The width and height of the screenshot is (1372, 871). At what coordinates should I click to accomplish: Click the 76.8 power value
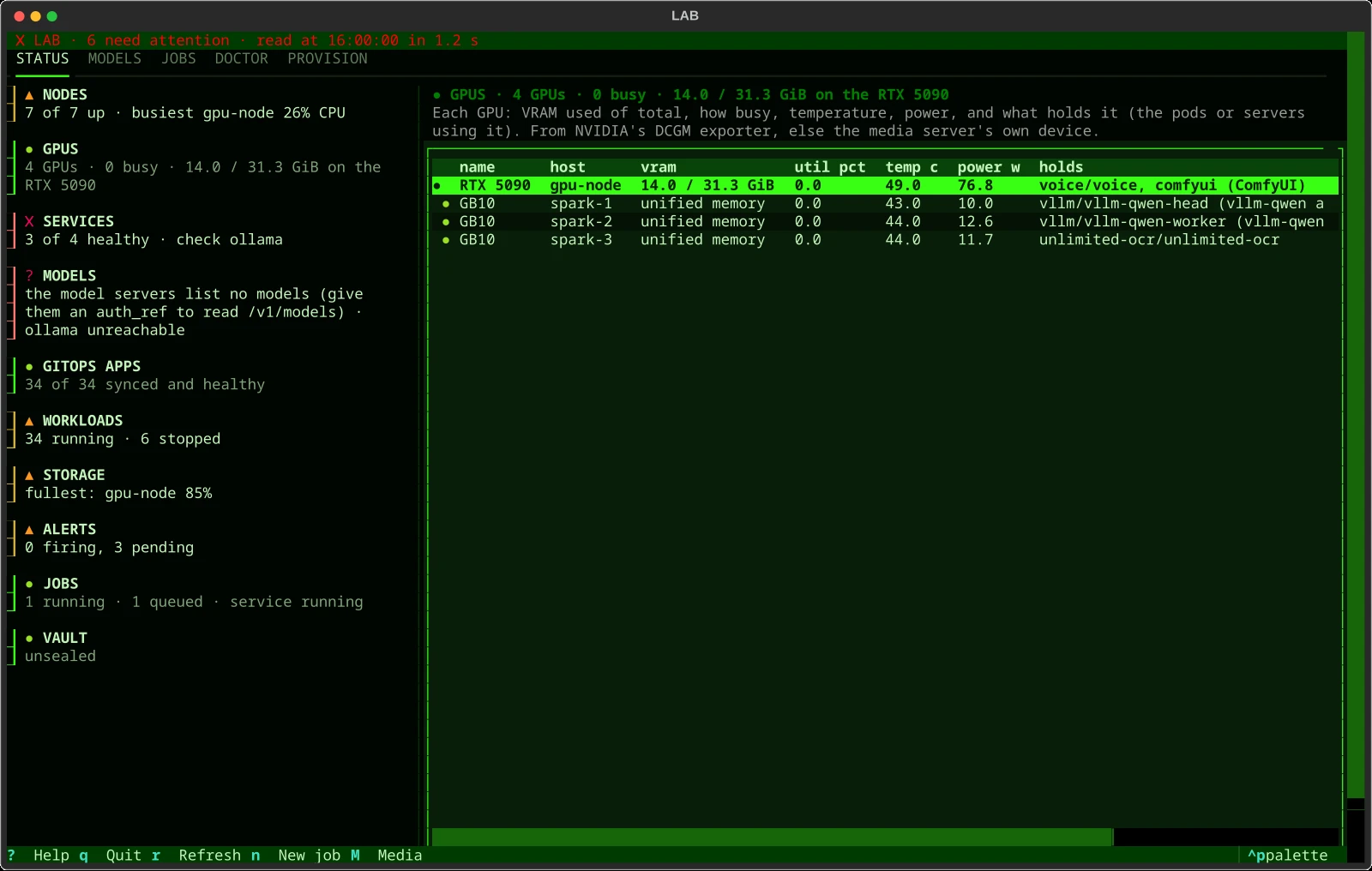(975, 185)
